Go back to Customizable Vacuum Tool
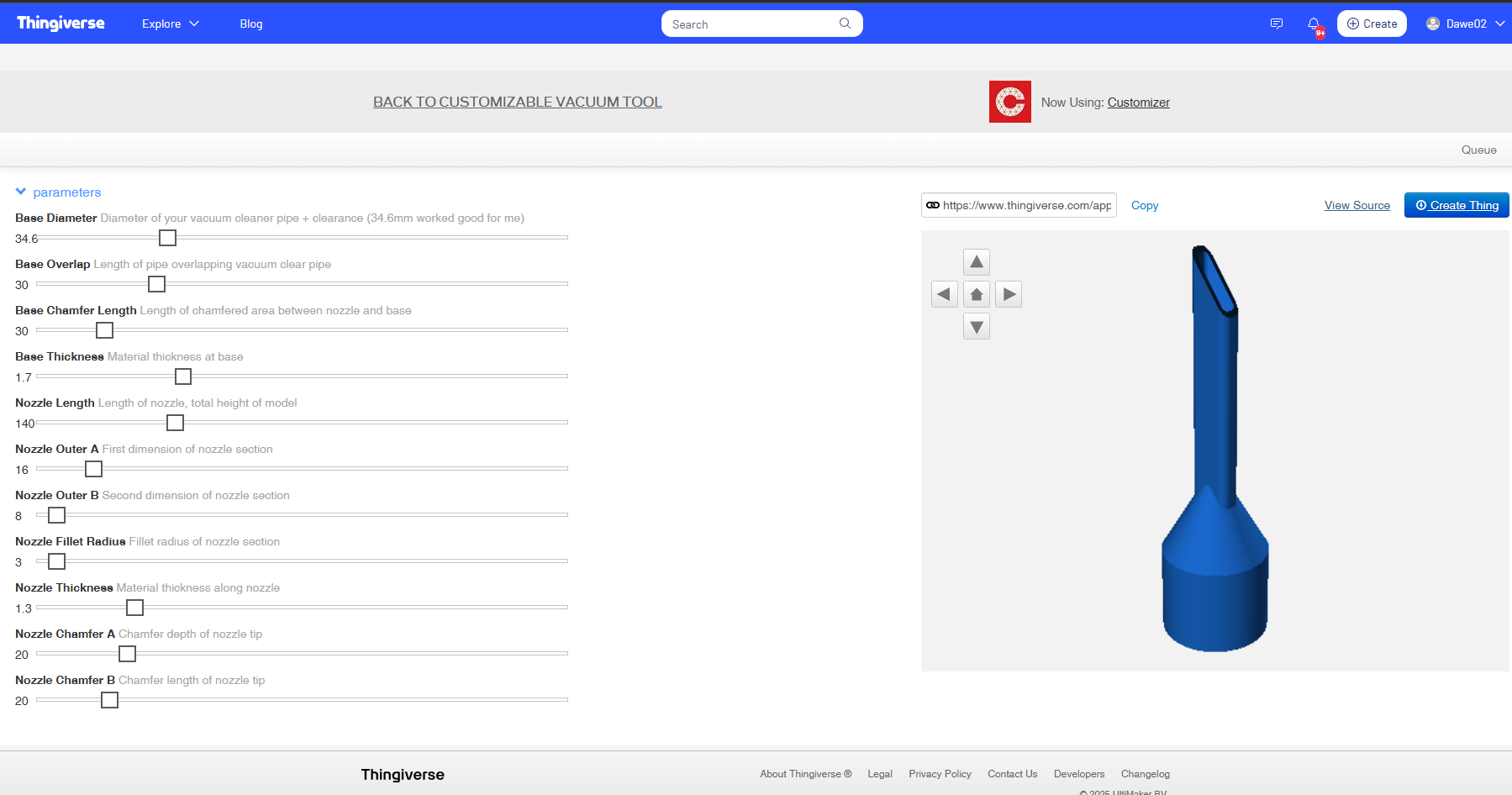 [x=517, y=102]
